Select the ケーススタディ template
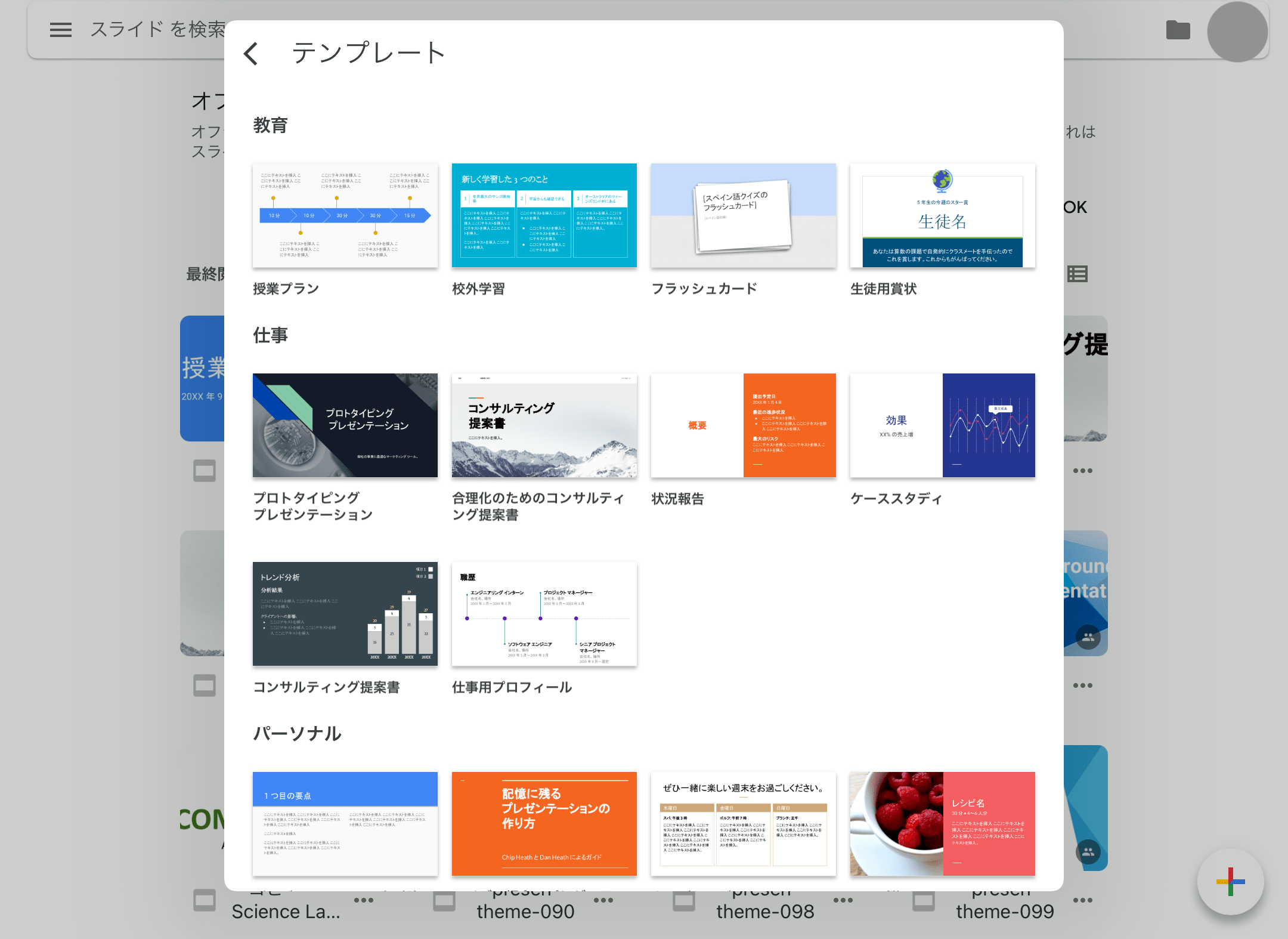This screenshot has width=1288, height=939. (x=943, y=425)
